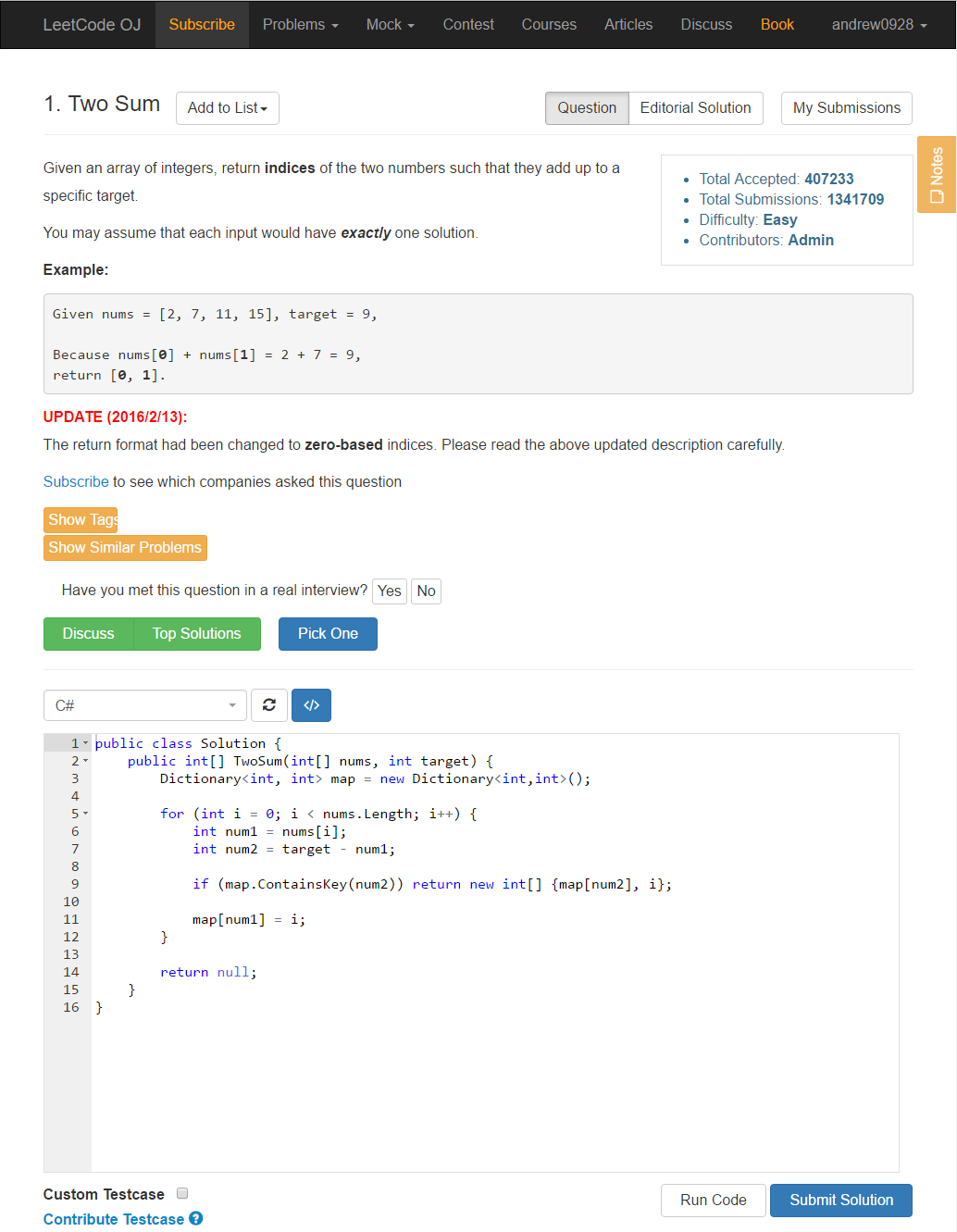Click the code snippet brackets icon
Viewport: 957px width, 1232px height.
[x=311, y=705]
